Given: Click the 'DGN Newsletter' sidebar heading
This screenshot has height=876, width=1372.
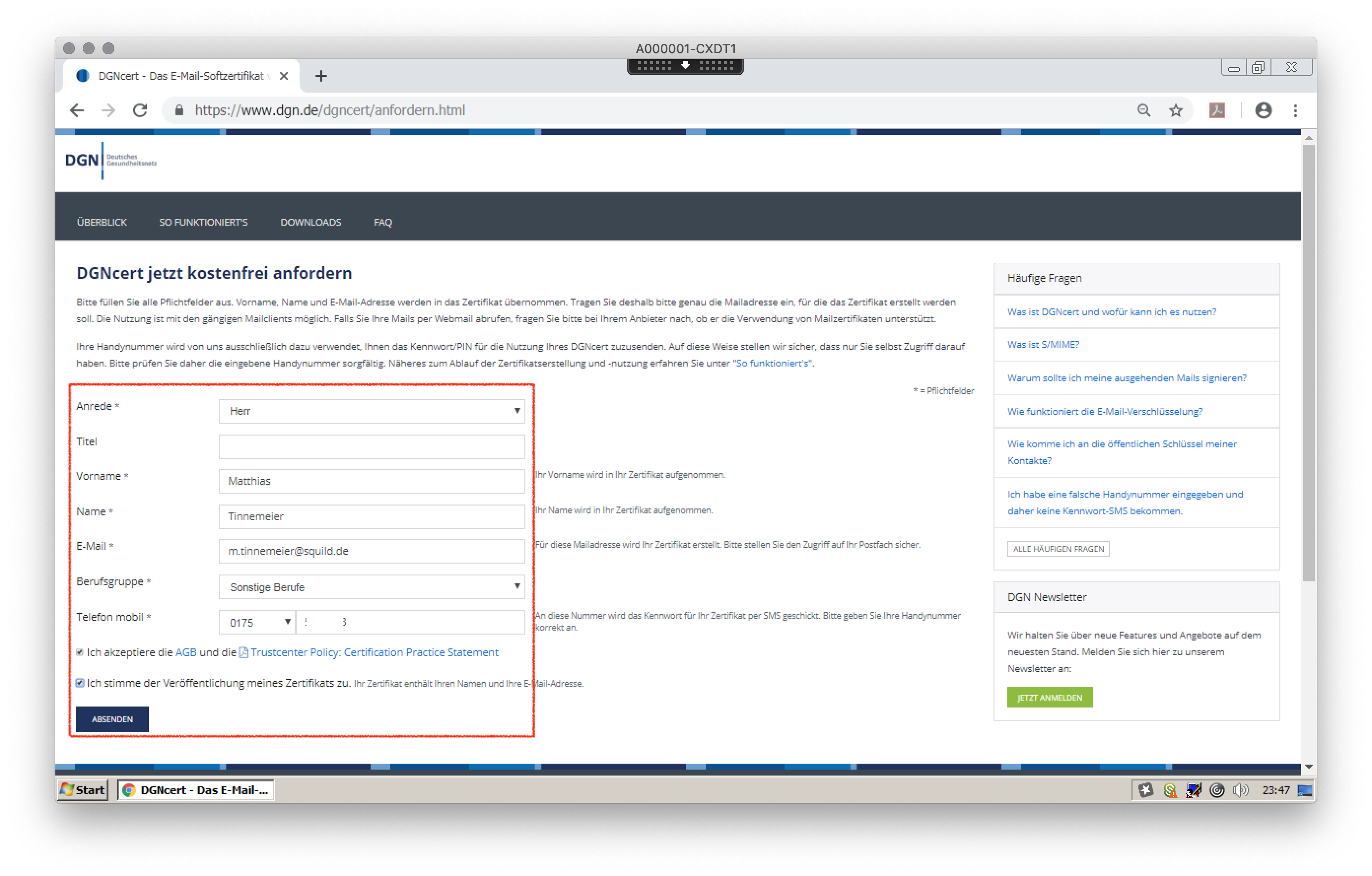Looking at the screenshot, I should tap(1047, 597).
